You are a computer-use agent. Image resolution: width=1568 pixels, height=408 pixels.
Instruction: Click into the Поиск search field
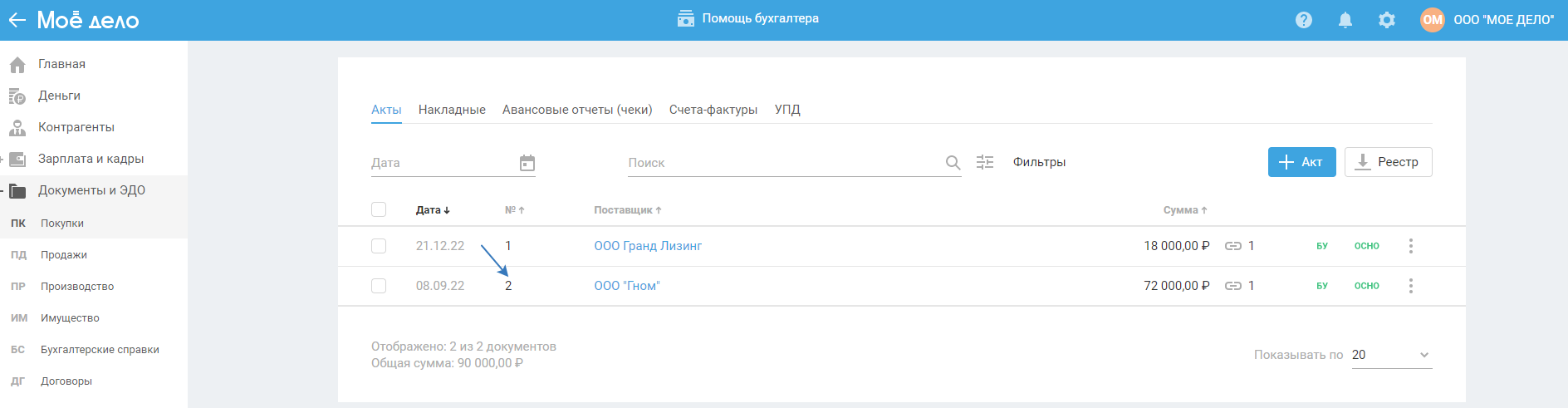(781, 163)
